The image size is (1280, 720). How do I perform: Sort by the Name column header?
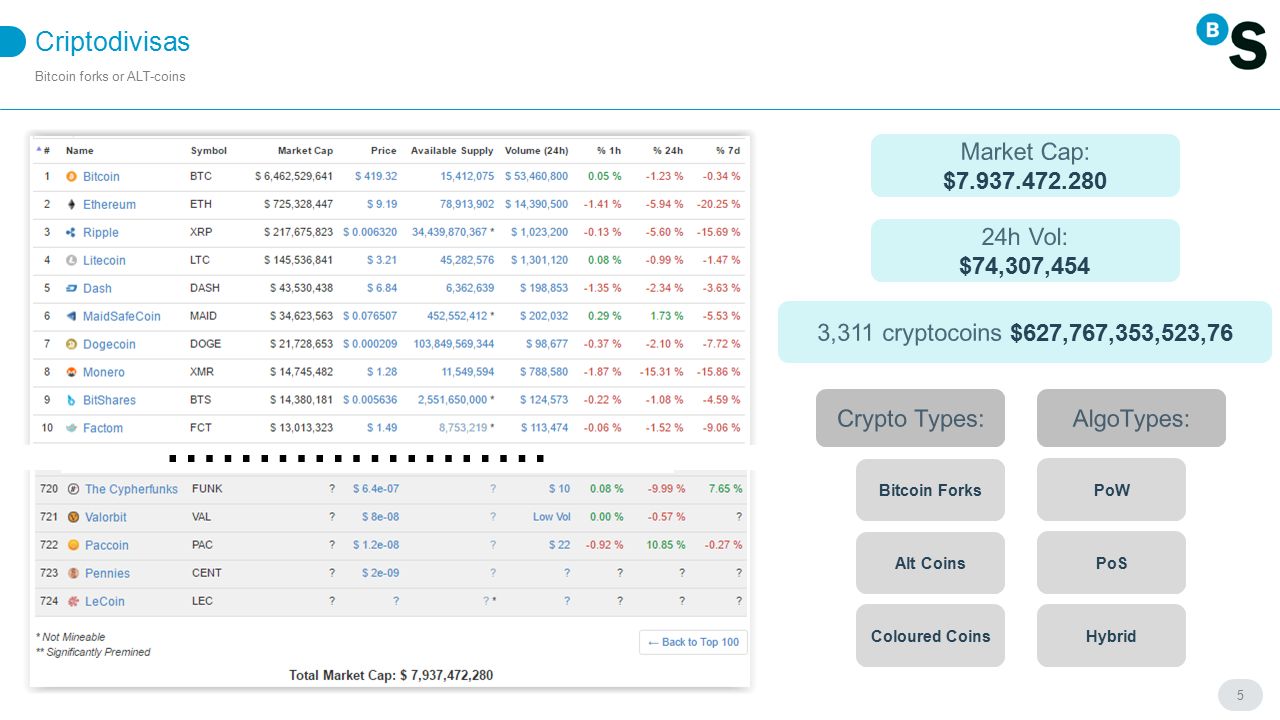tap(80, 150)
